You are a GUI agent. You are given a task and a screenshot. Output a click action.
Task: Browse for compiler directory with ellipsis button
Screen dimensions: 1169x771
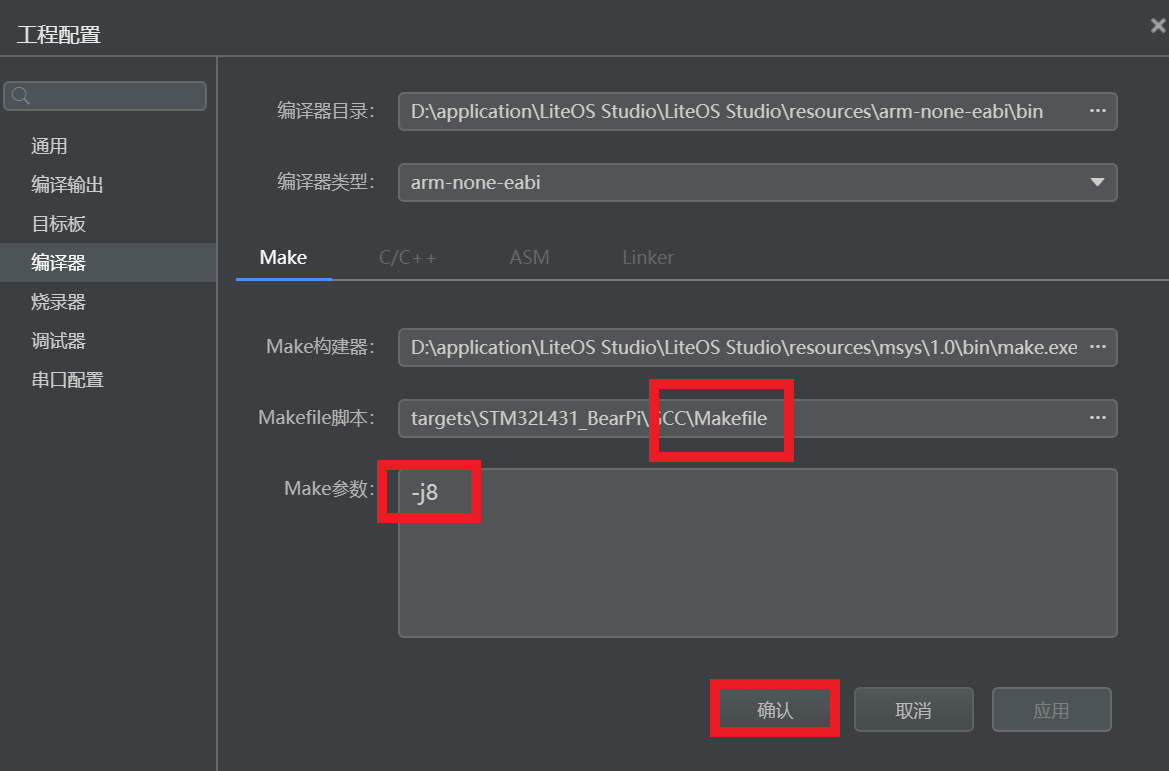pos(1097,111)
